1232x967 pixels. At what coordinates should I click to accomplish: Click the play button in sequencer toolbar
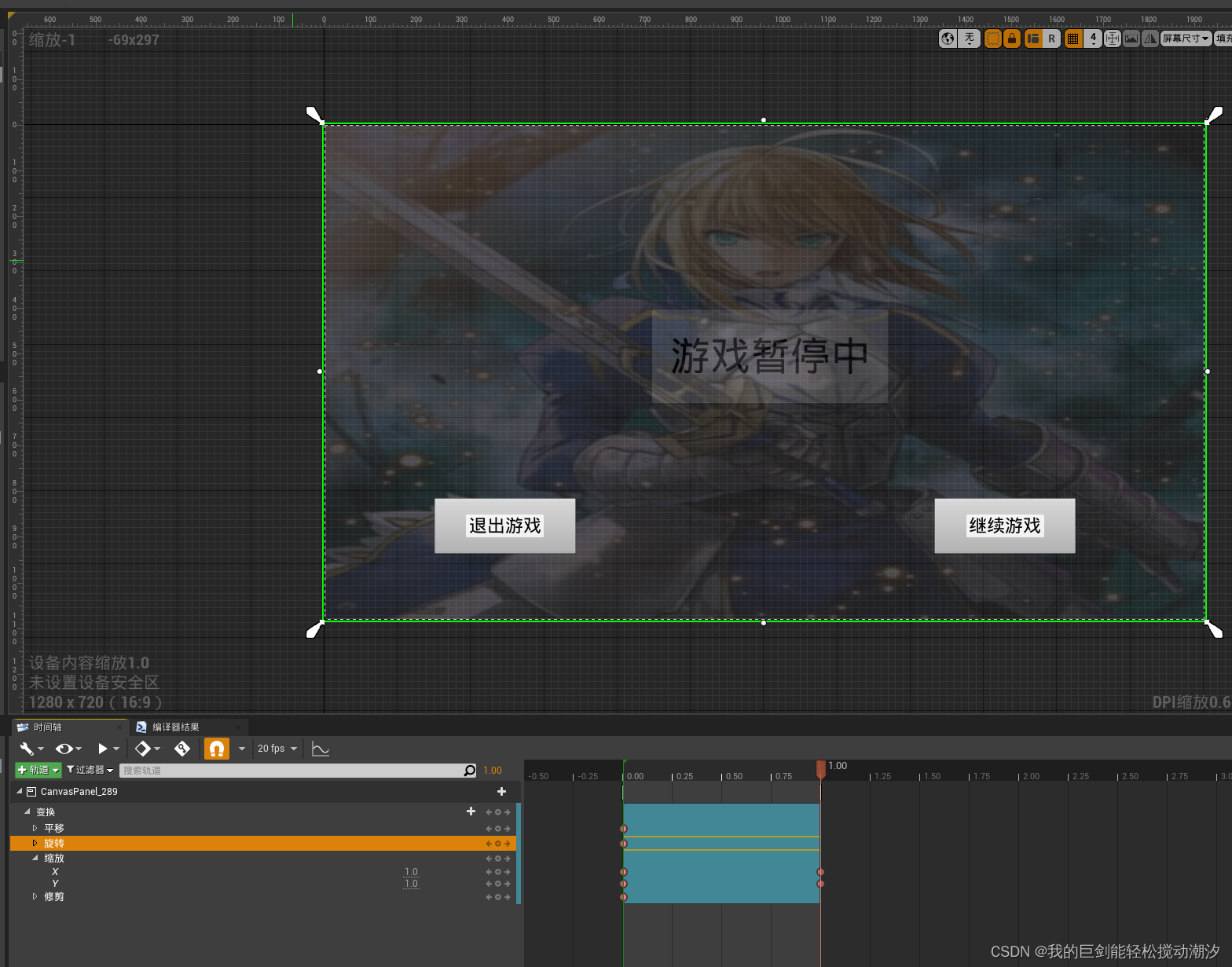click(x=102, y=749)
